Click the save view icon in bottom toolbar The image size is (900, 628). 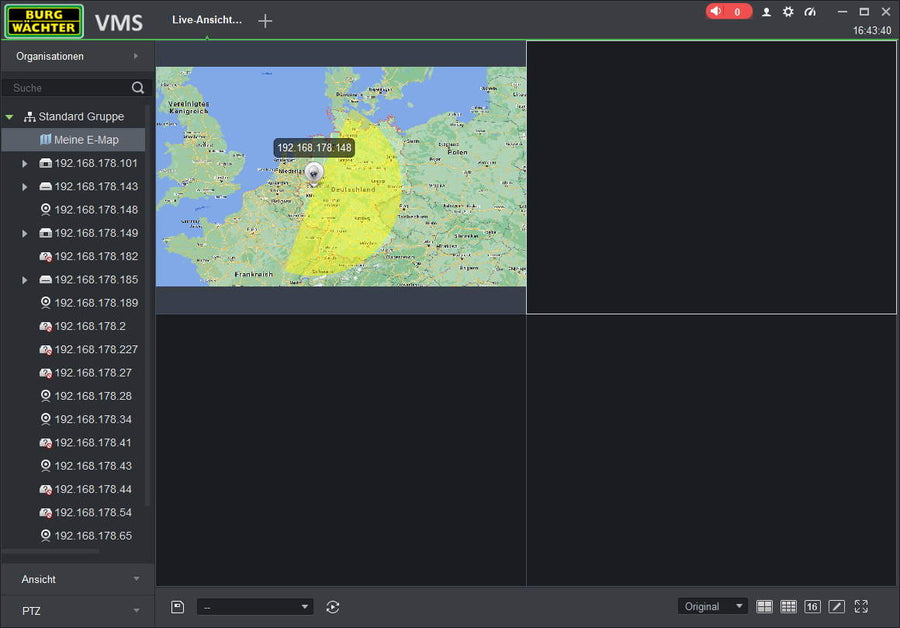pyautogui.click(x=177, y=607)
